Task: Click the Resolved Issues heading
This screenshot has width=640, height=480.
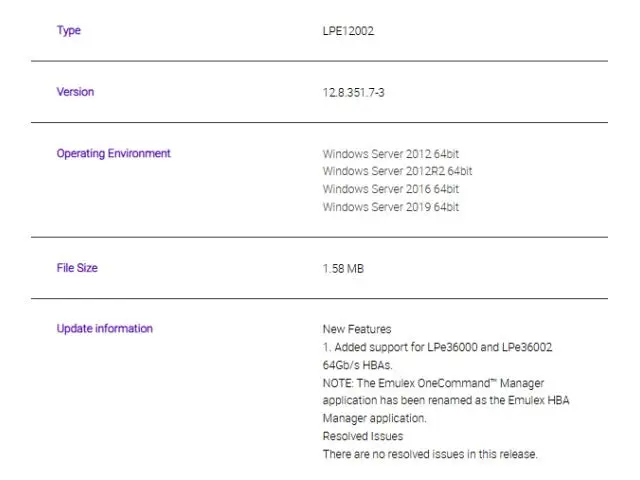Action: (362, 437)
